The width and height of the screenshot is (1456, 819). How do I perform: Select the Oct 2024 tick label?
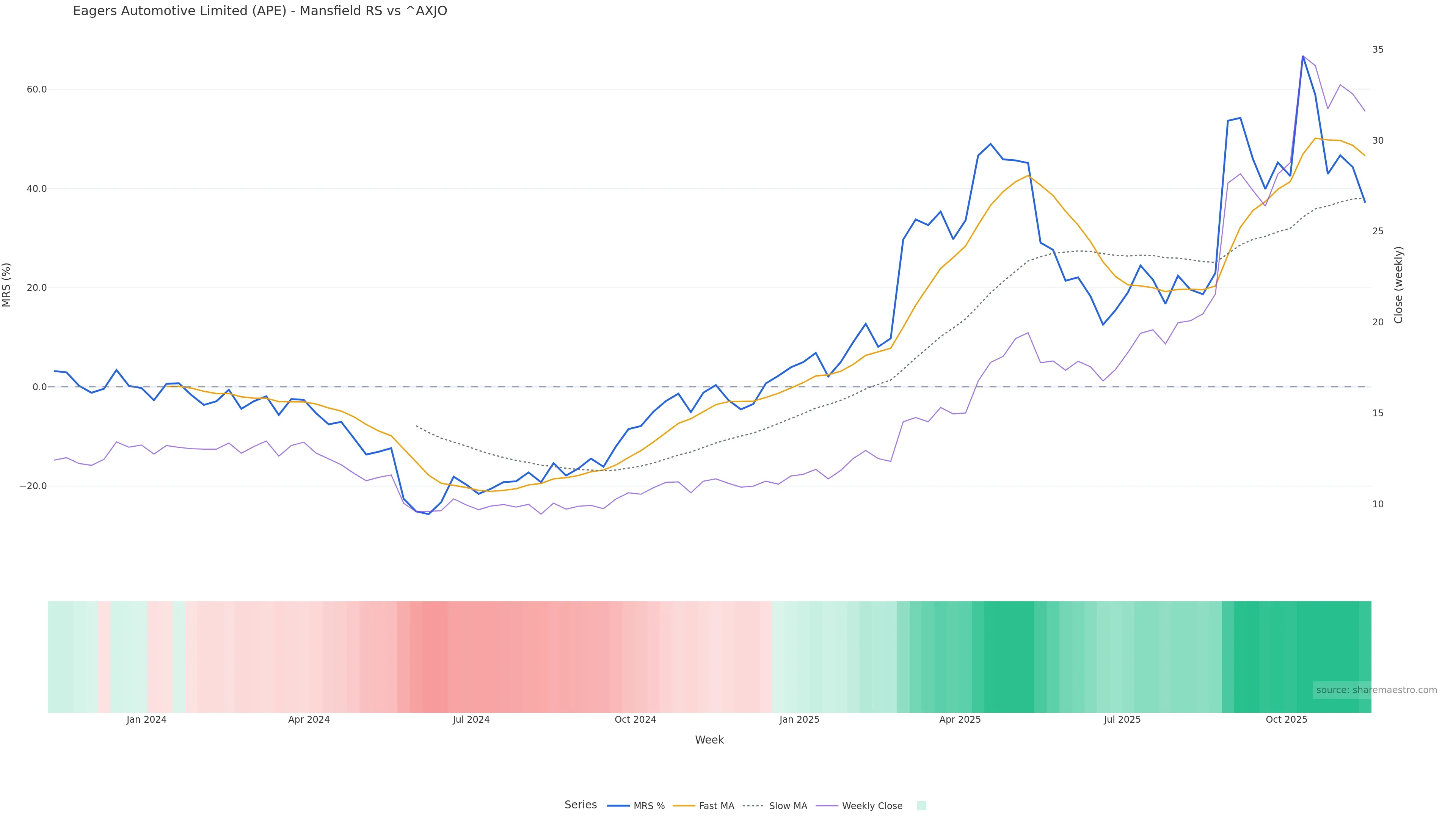coord(635,720)
